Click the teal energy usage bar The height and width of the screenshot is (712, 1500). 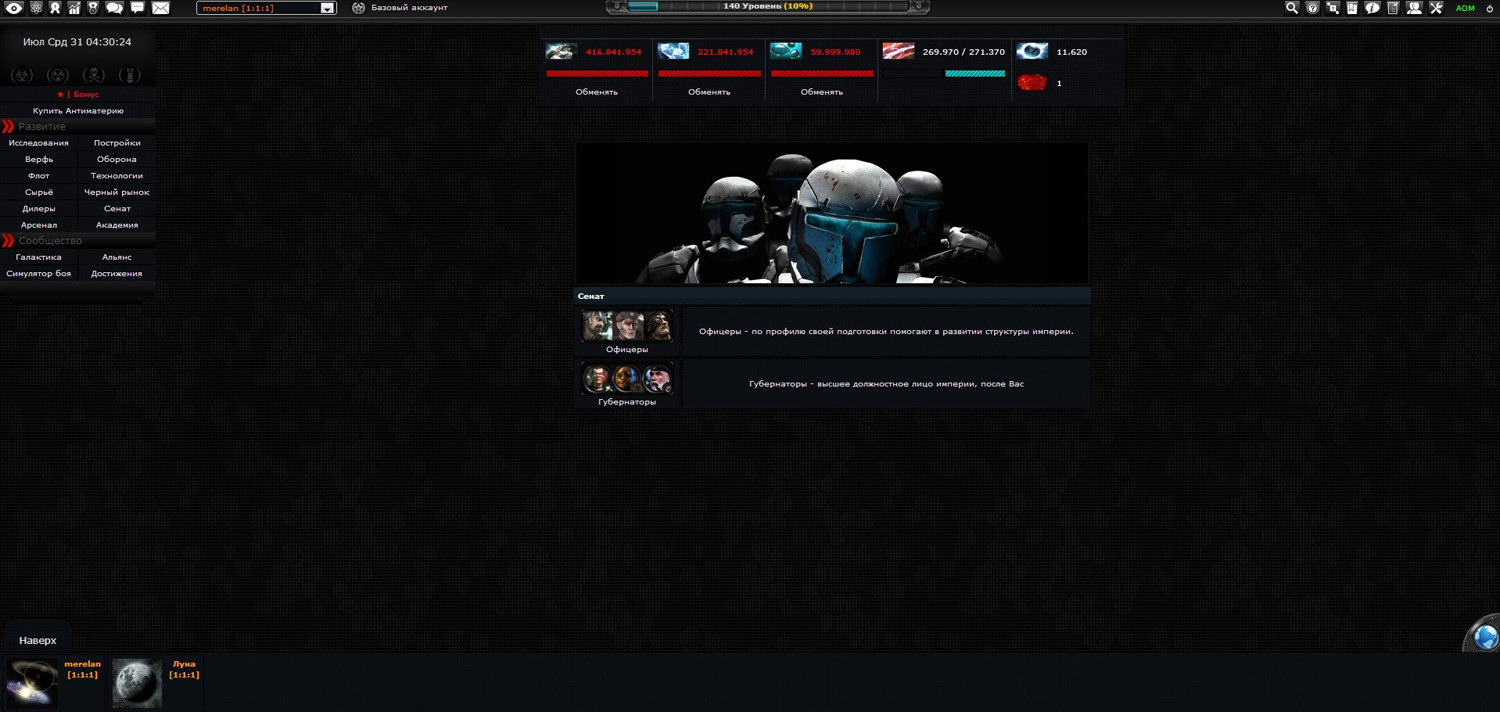pos(975,73)
